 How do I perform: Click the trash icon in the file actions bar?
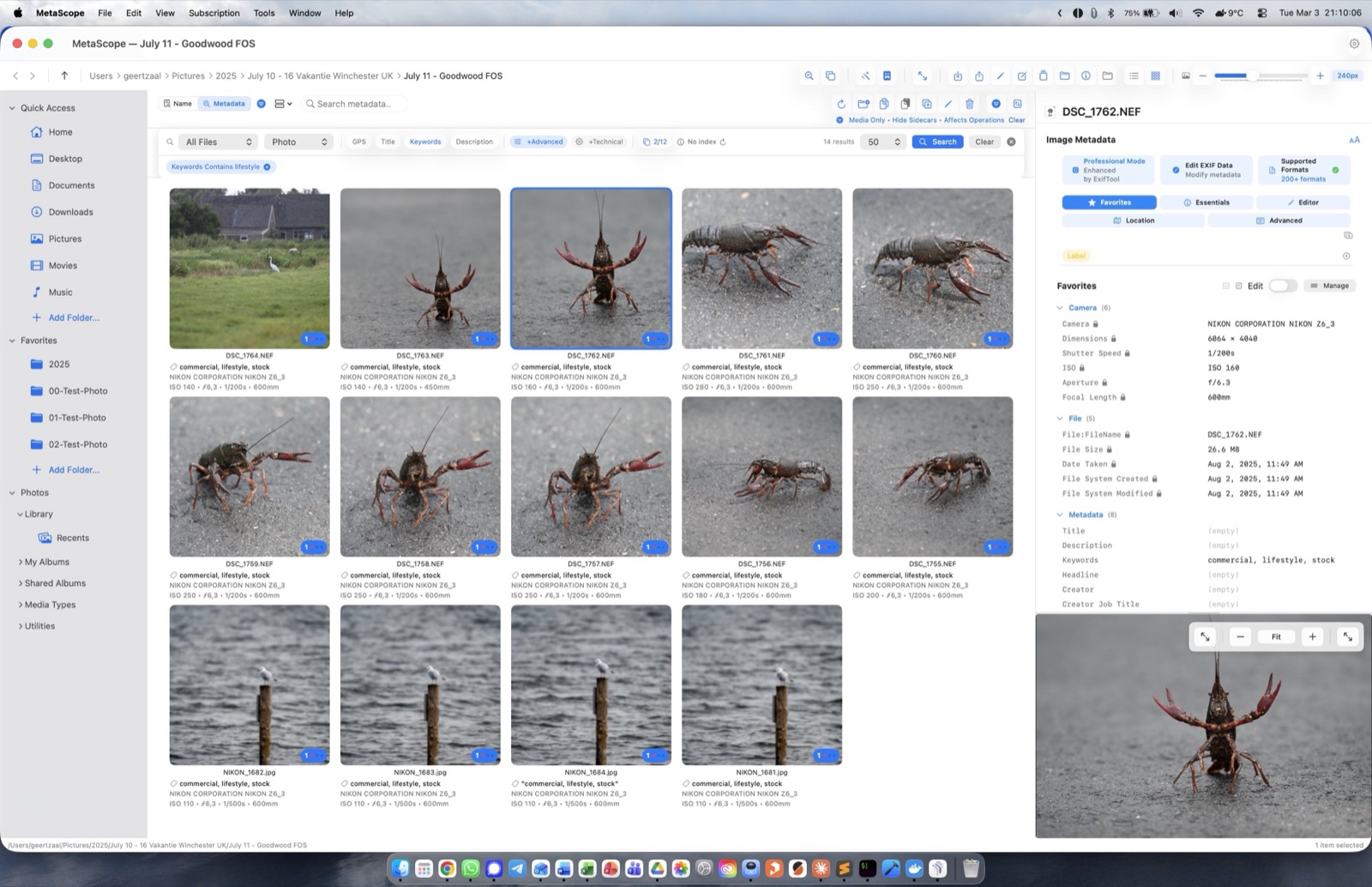pyautogui.click(x=969, y=104)
